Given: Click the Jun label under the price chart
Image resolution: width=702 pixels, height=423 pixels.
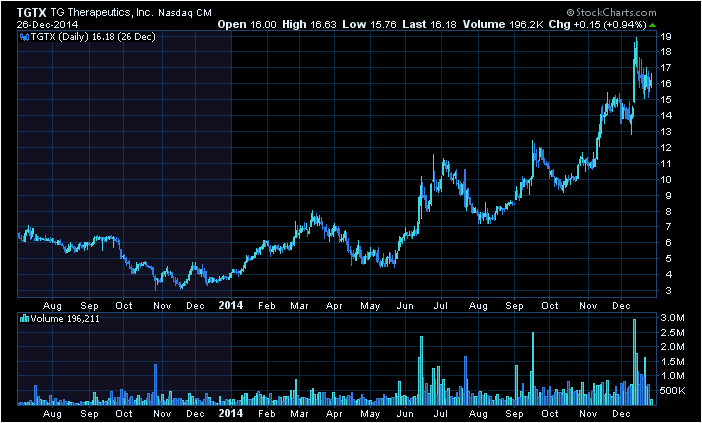Looking at the screenshot, I should coord(405,306).
